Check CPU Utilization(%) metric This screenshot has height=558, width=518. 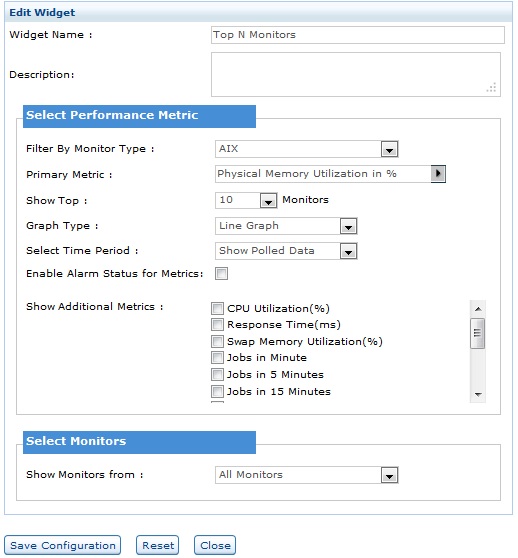pos(217,308)
